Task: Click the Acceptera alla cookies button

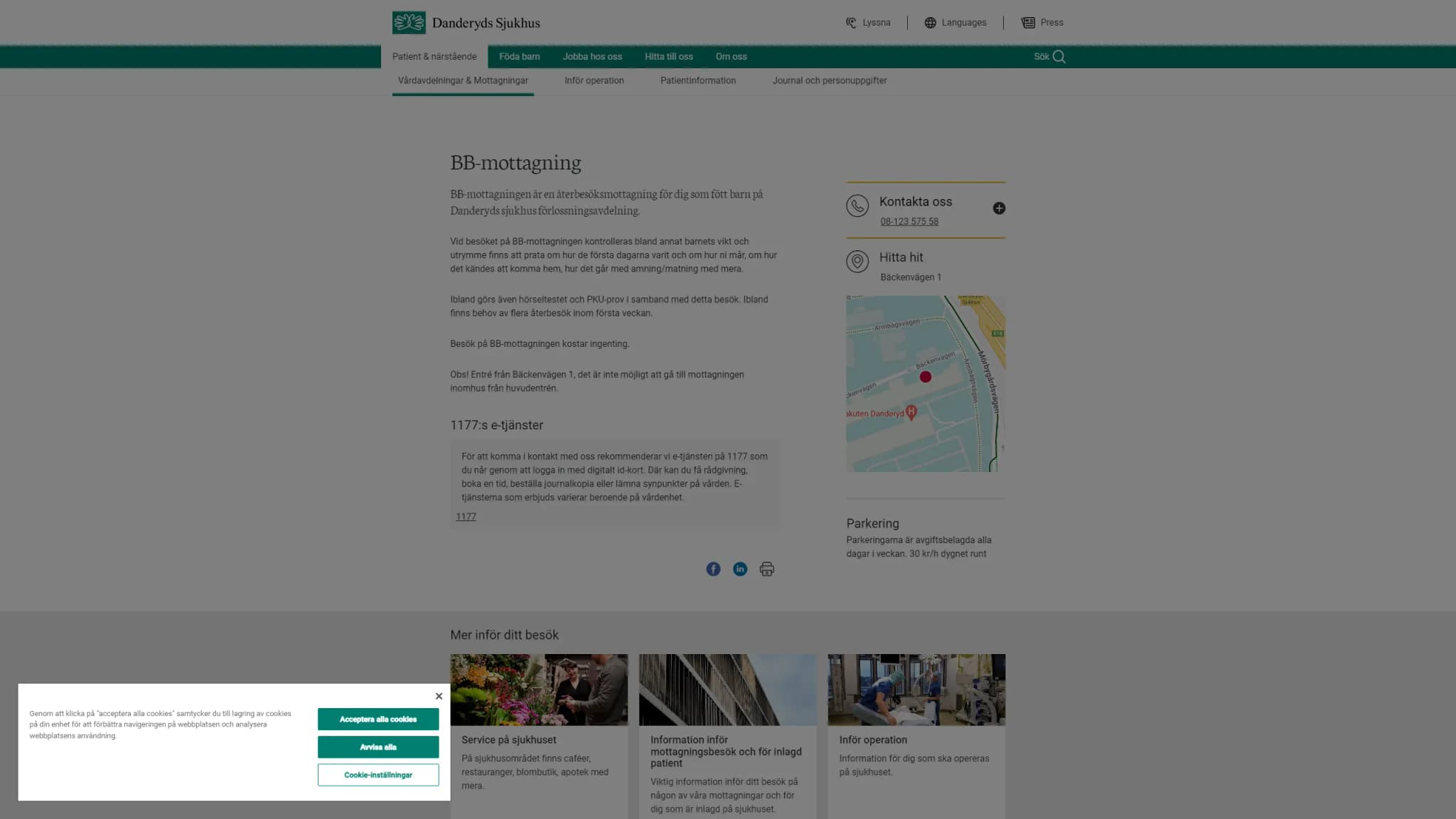Action: (378, 719)
